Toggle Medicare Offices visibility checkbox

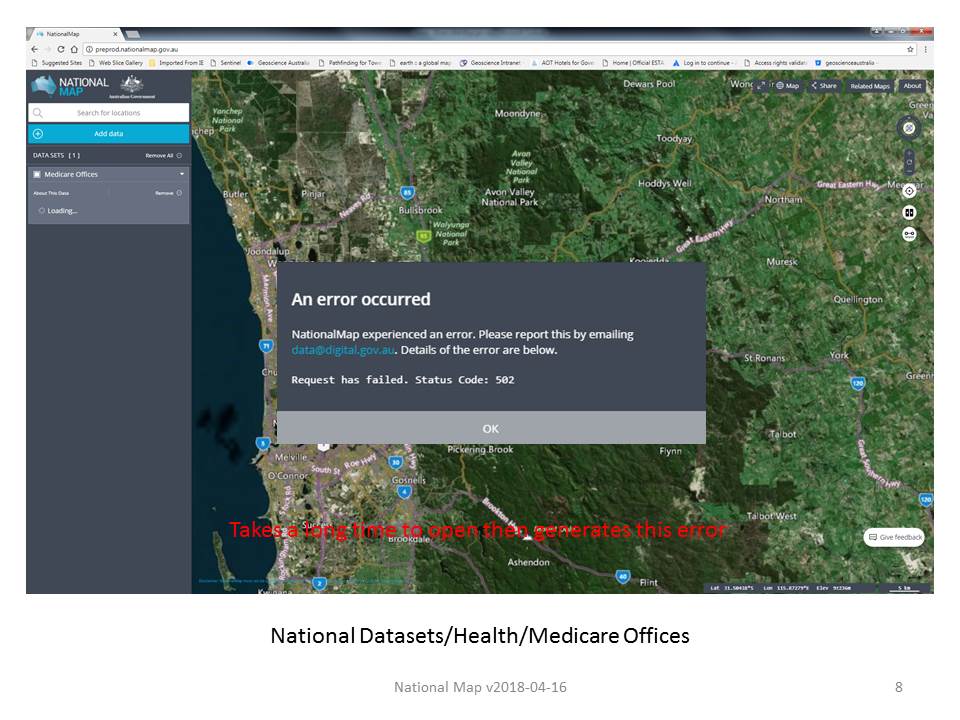[37, 174]
